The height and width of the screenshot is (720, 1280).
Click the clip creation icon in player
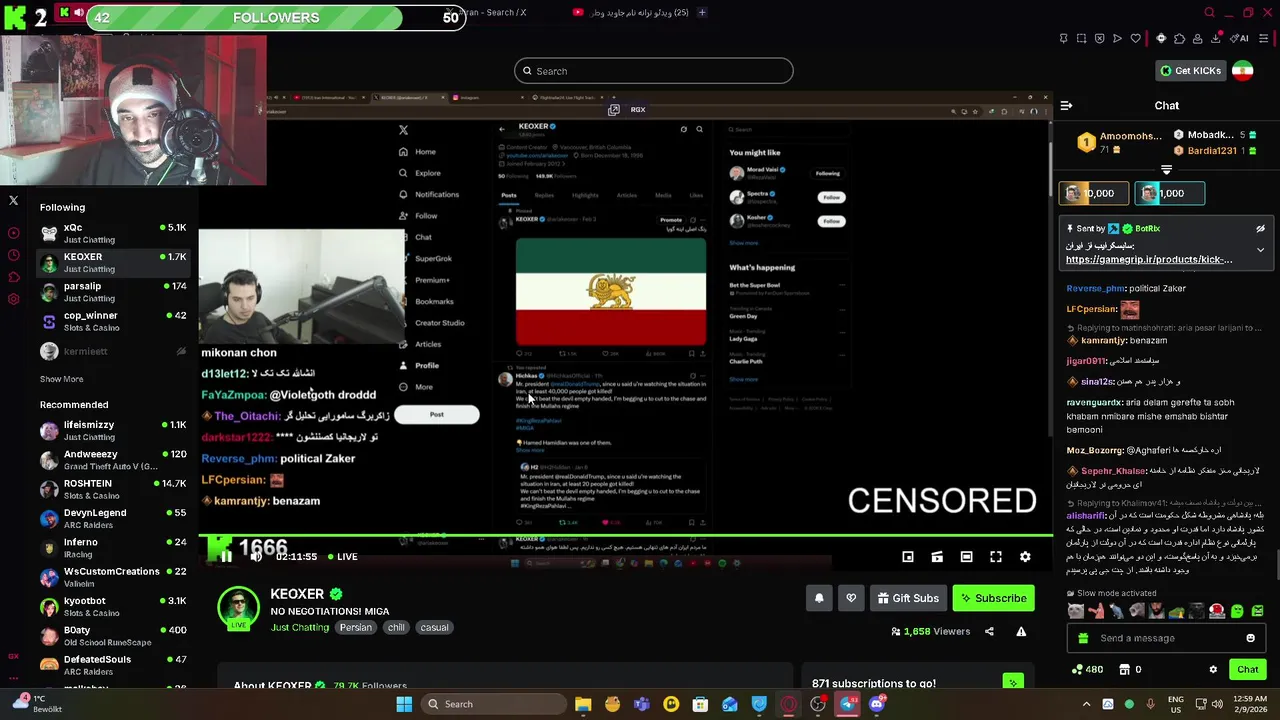pyautogui.click(x=937, y=557)
